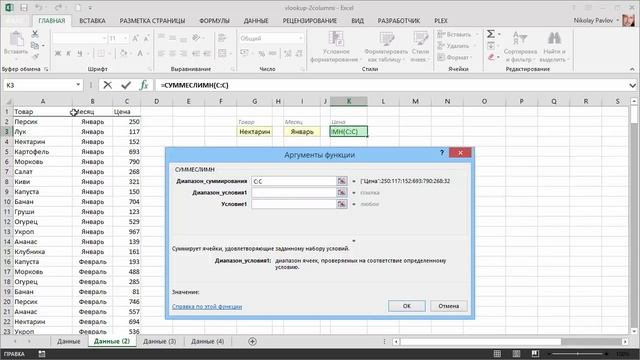Viewport: 640px width, 360px height.
Task: Open the ФОРМУЛЫ ribbon tab
Action: 214,20
